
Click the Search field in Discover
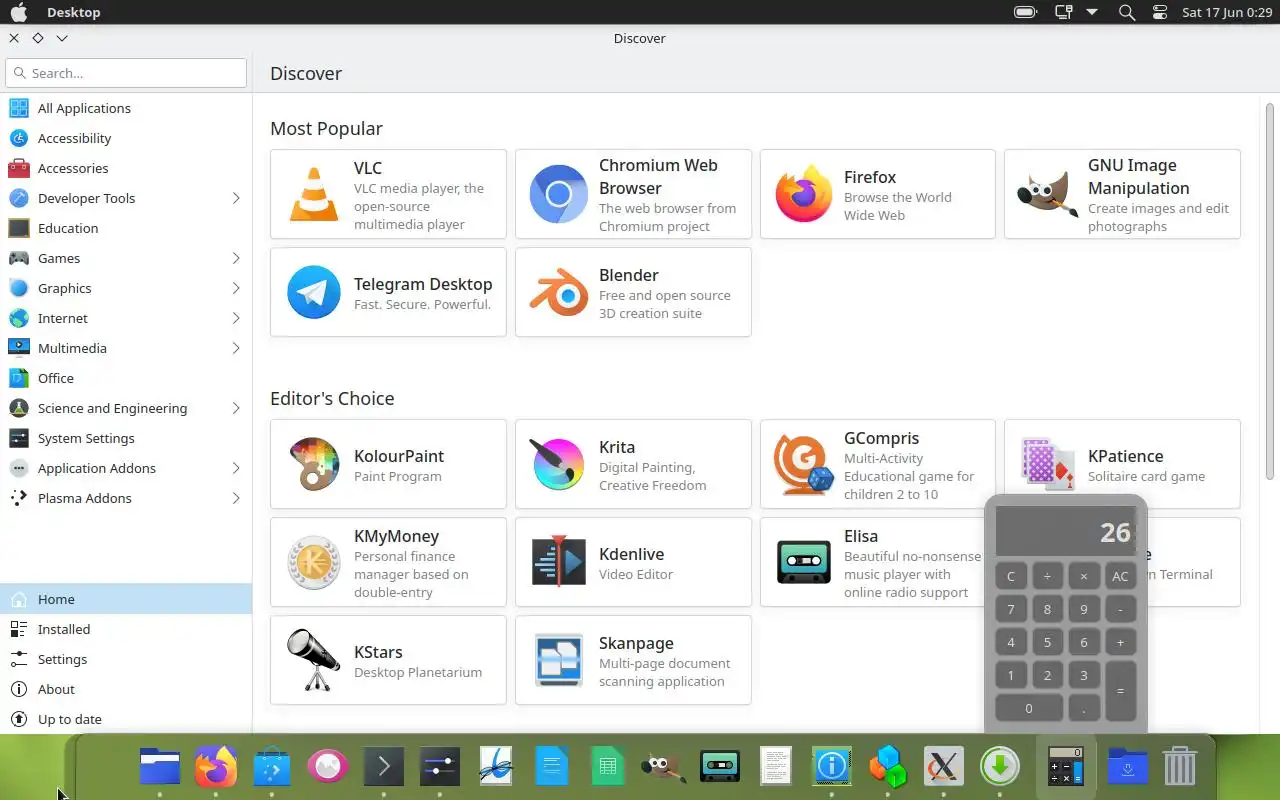[x=126, y=73]
